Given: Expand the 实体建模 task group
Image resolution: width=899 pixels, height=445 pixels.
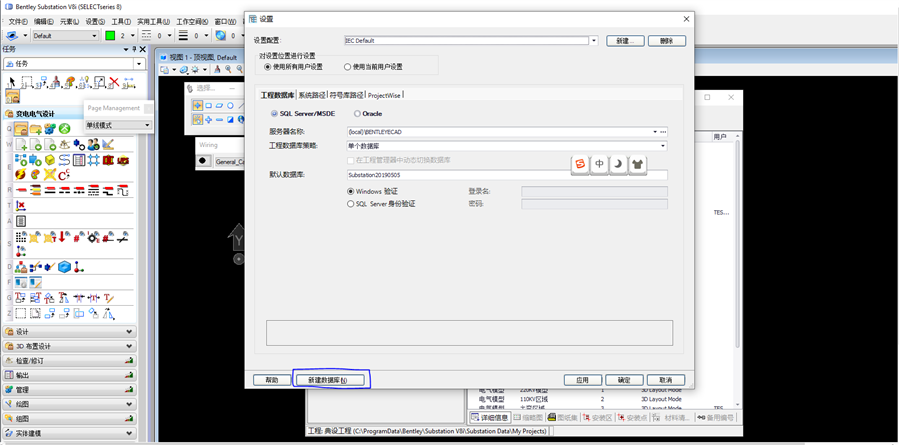Looking at the screenshot, I should click(69, 433).
